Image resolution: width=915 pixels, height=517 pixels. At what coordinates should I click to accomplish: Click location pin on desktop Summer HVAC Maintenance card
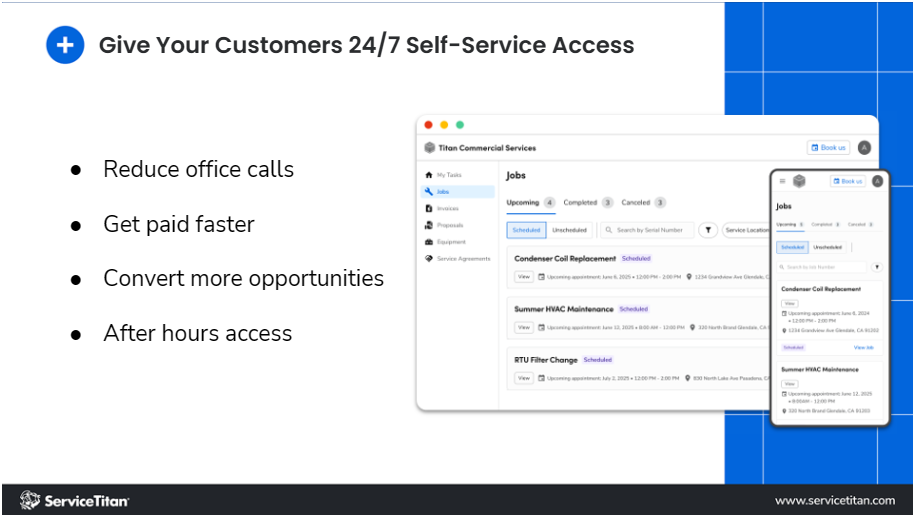tap(692, 327)
